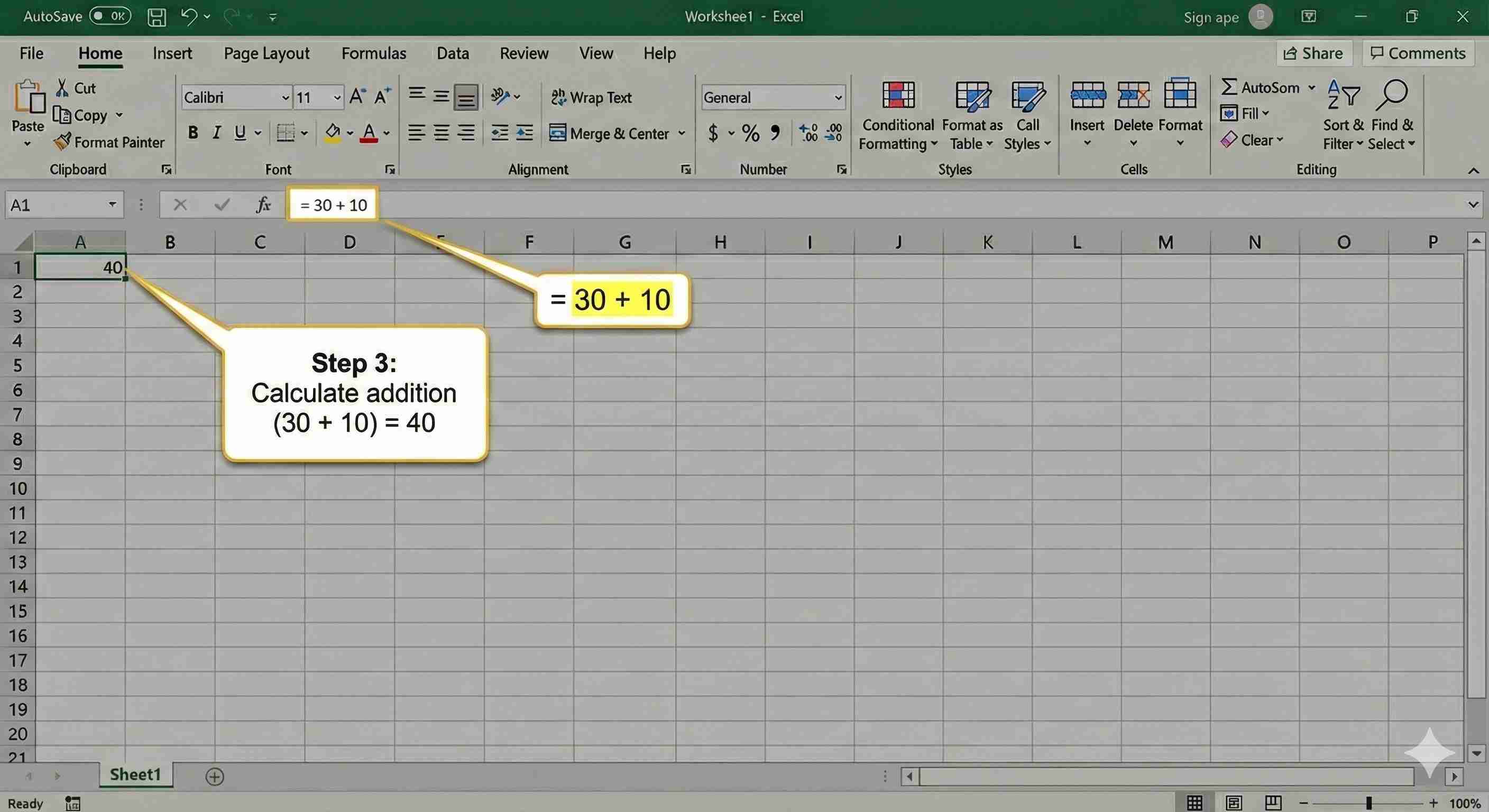Select the Format Painter tool

coord(109,142)
